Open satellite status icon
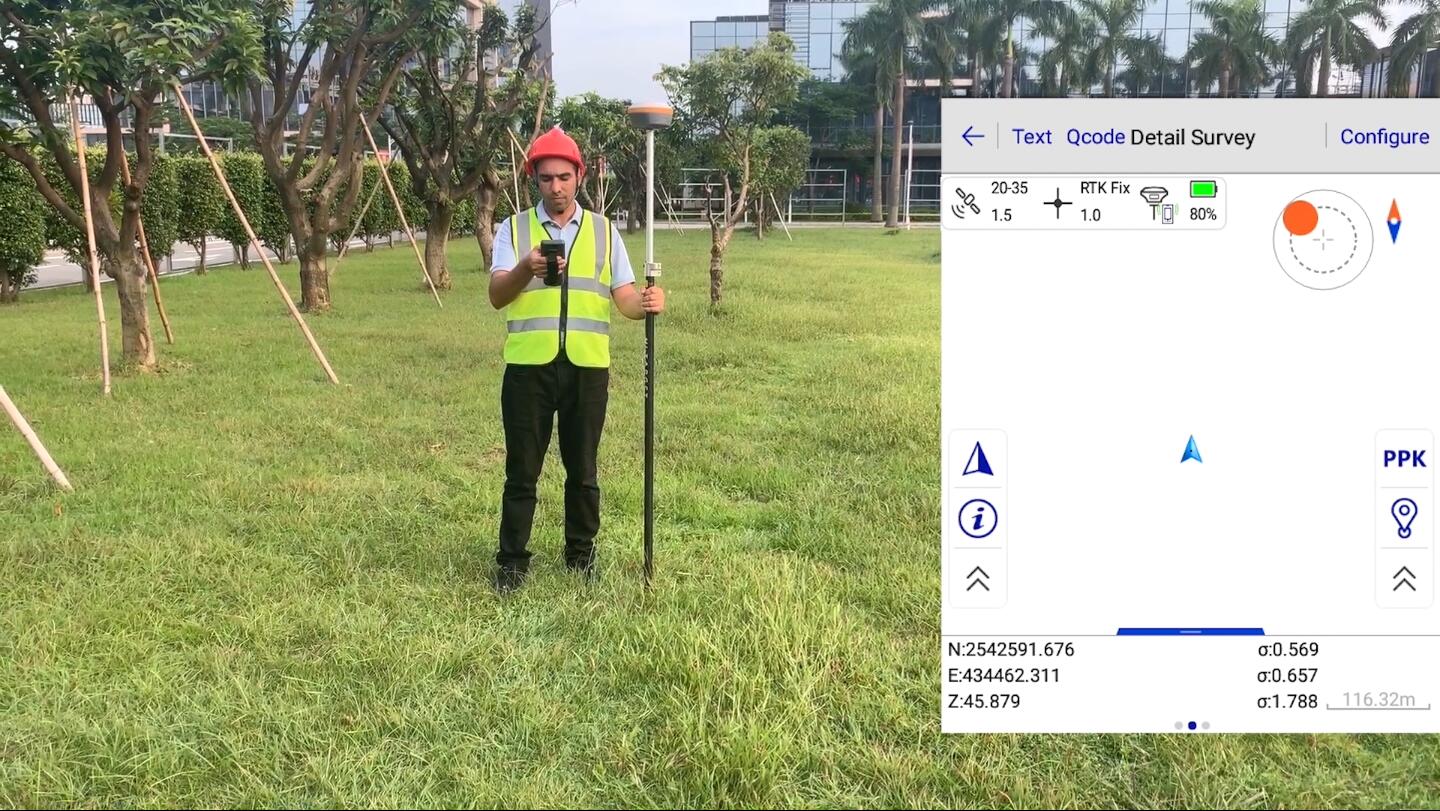Viewport: 1440px width, 811px height. click(966, 203)
